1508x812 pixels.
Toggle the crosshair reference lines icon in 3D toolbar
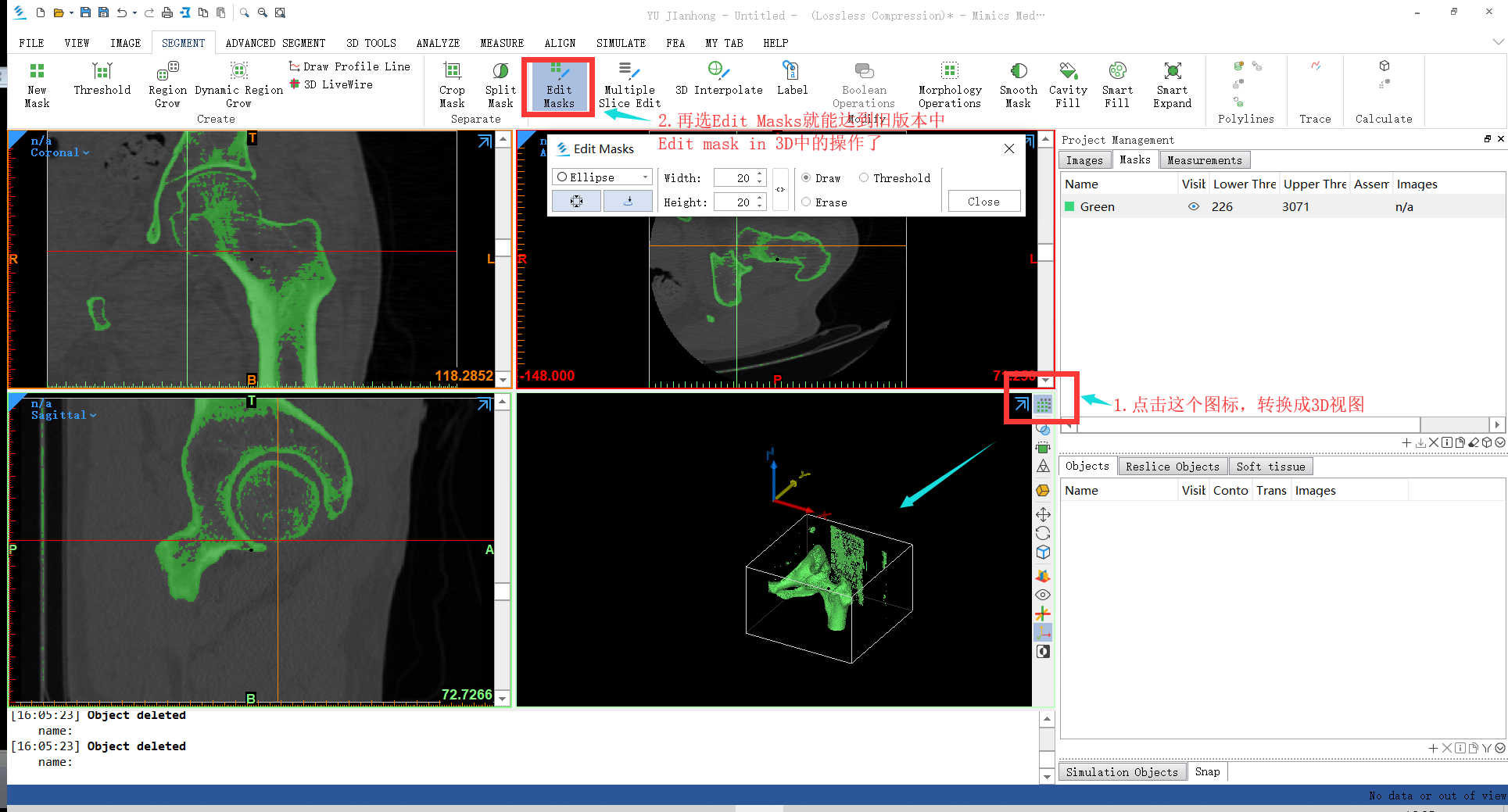coord(1043,613)
